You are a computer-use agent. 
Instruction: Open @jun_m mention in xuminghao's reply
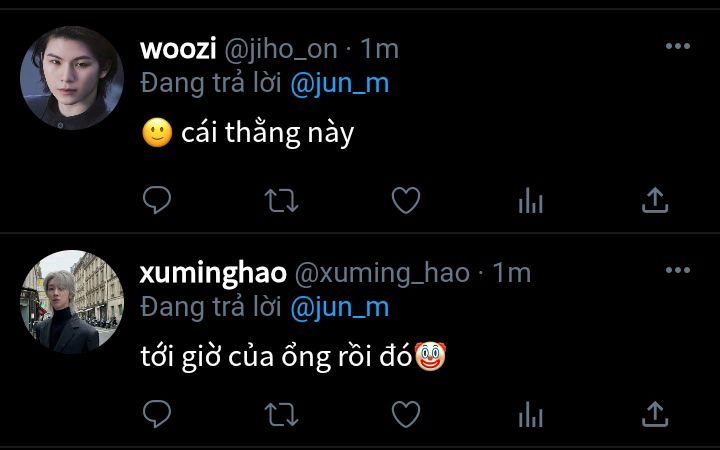click(340, 308)
